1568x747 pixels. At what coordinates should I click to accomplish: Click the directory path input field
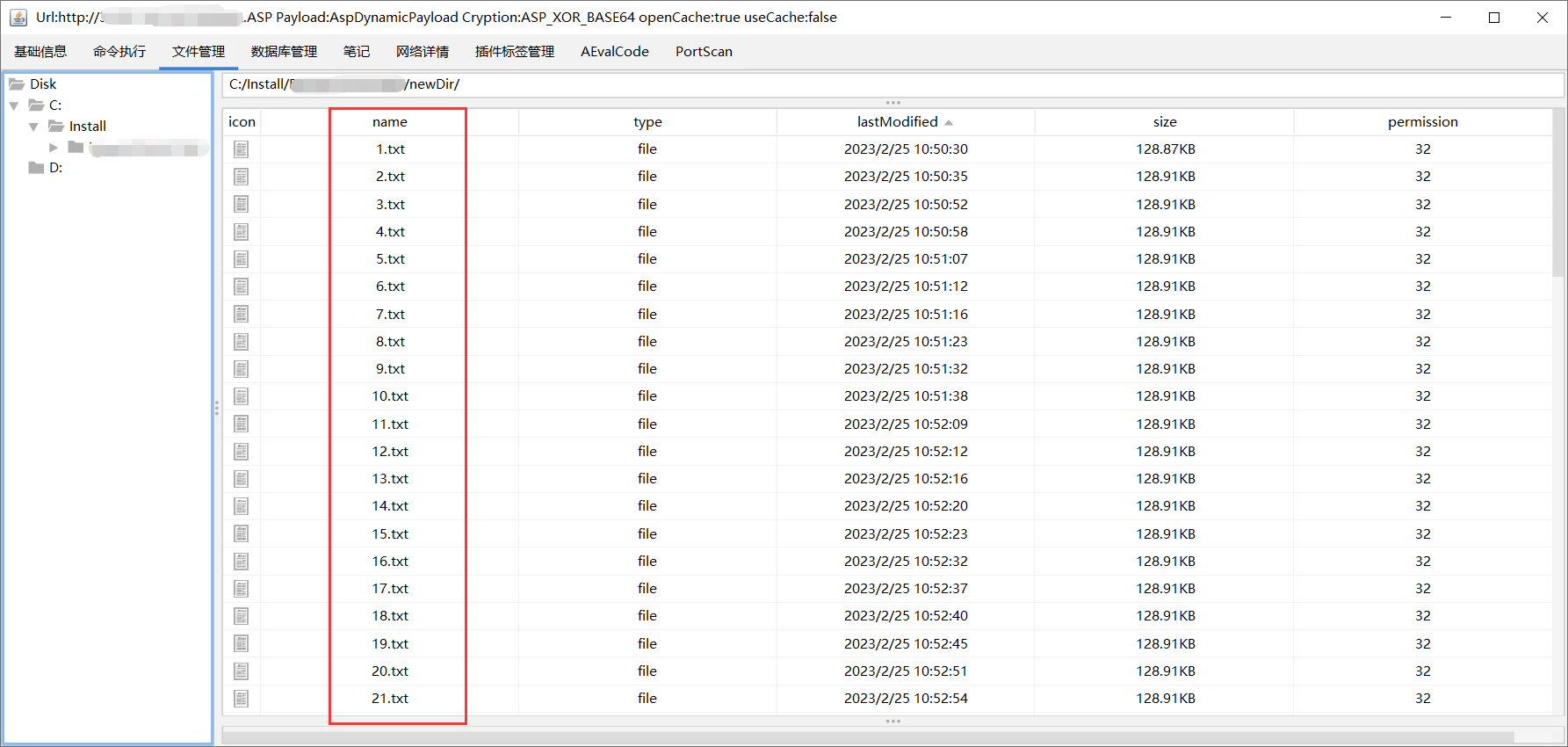click(x=892, y=84)
